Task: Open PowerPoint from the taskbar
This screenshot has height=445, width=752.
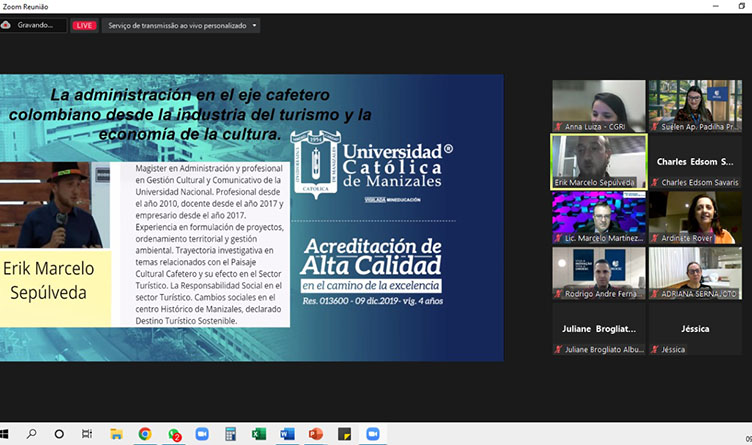Action: point(316,434)
